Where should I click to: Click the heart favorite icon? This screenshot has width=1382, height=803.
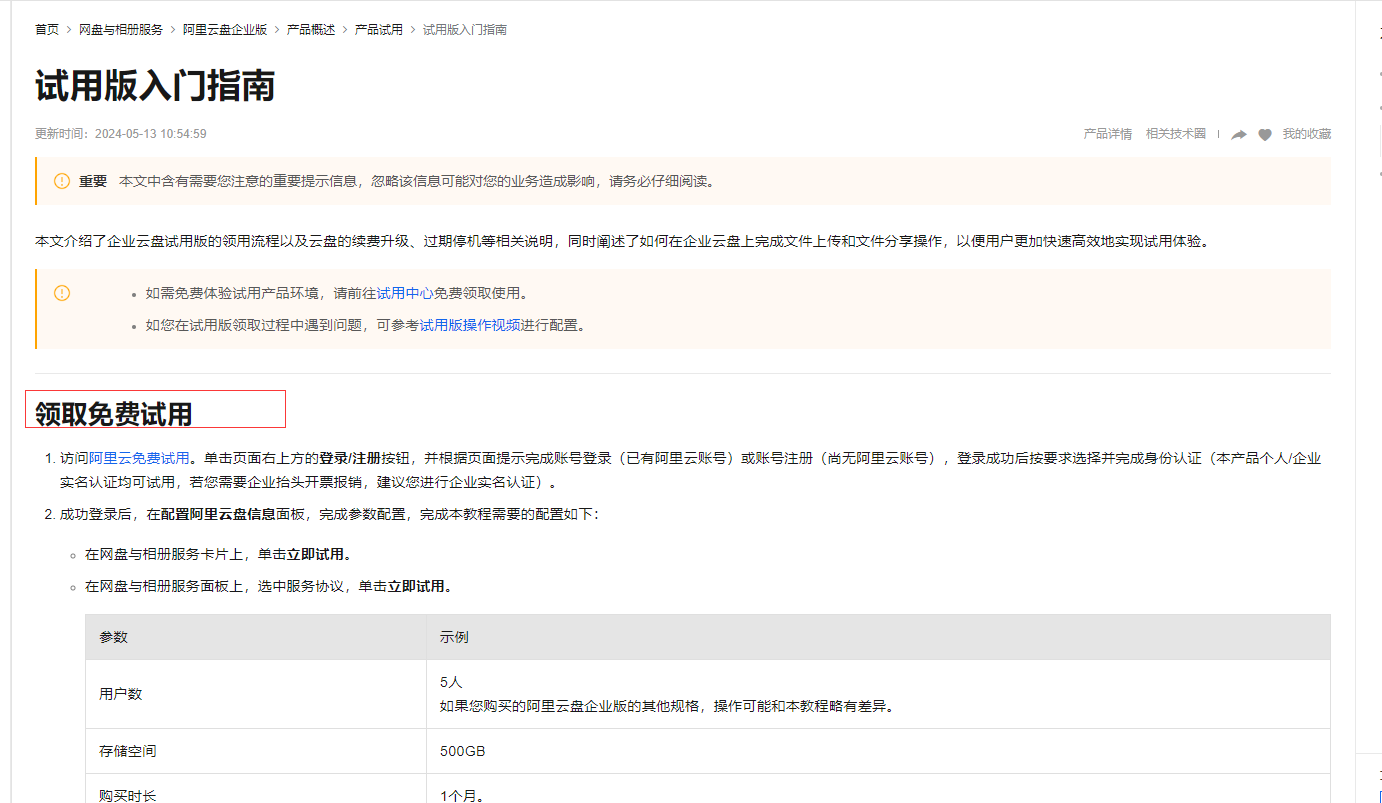coord(1265,134)
